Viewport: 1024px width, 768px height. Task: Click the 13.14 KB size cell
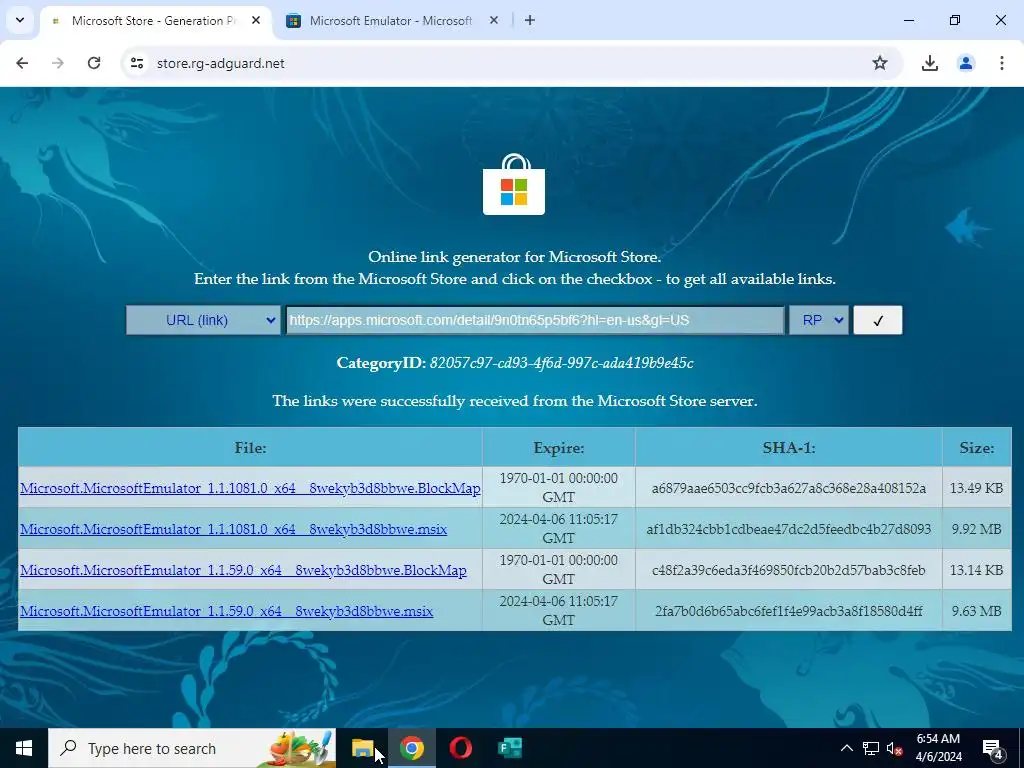coord(976,570)
